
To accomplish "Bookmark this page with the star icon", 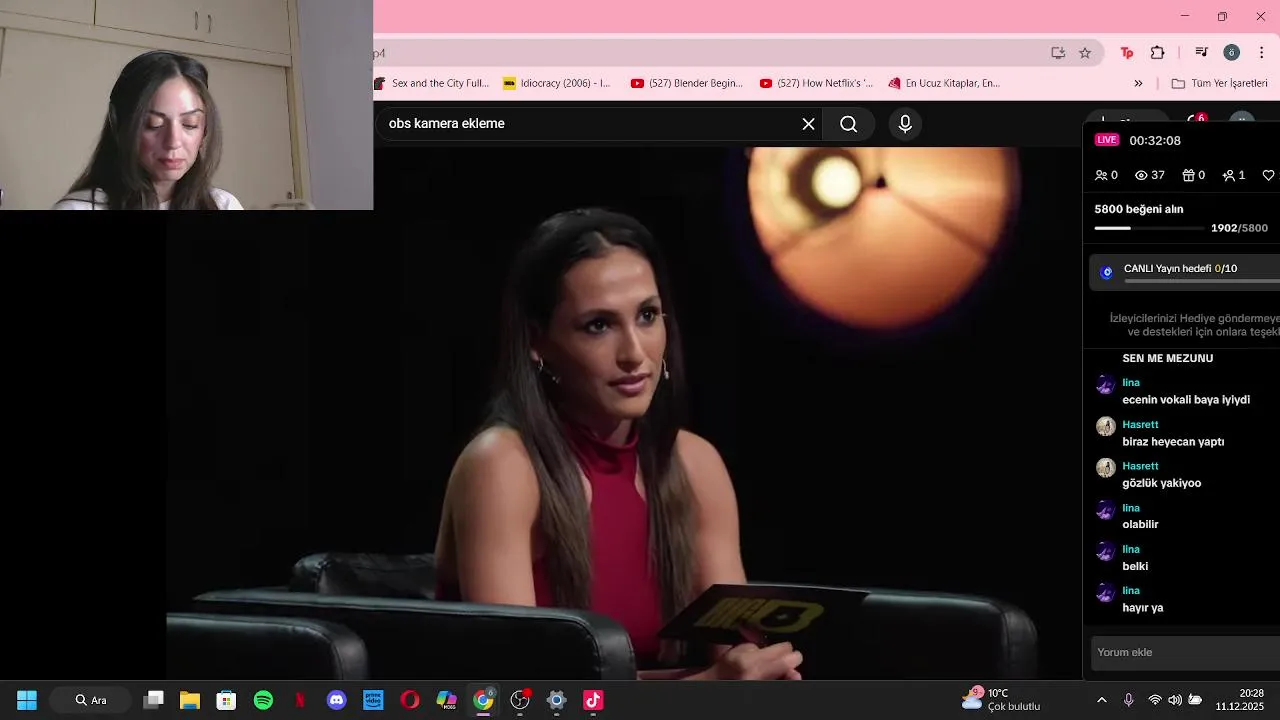I will 1085,53.
